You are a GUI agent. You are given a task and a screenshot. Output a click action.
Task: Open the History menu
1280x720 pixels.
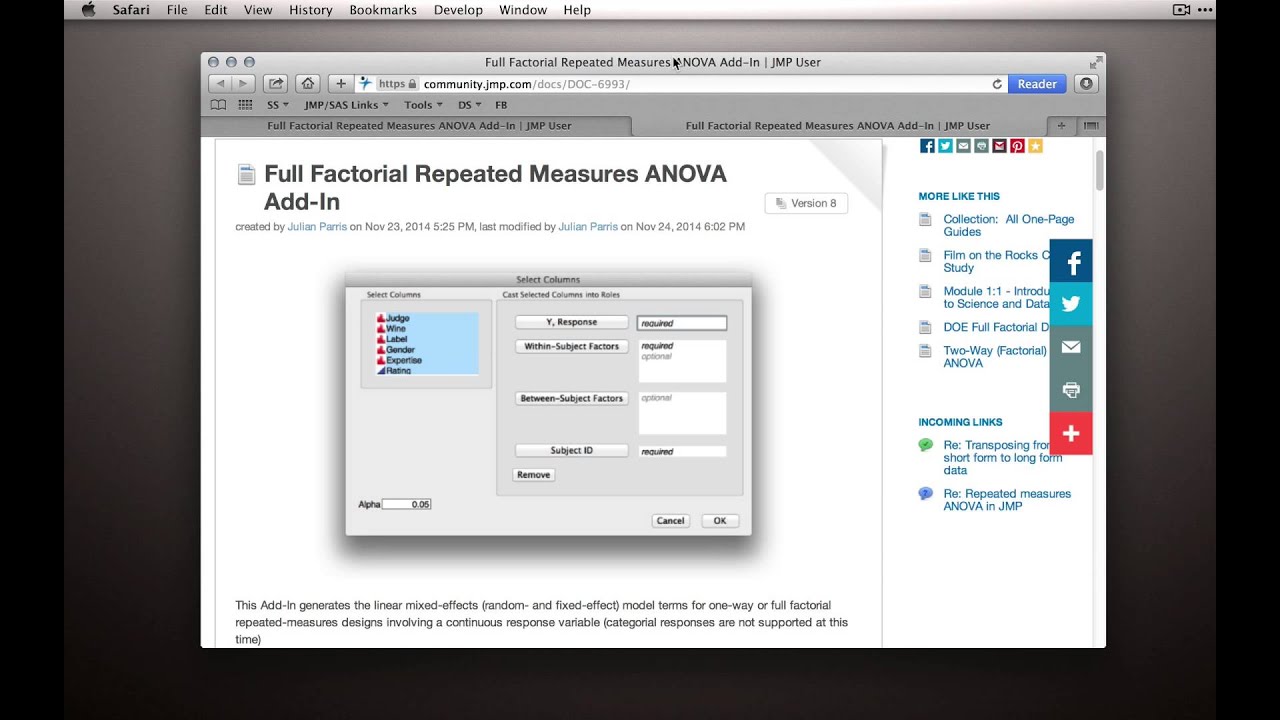pyautogui.click(x=311, y=10)
